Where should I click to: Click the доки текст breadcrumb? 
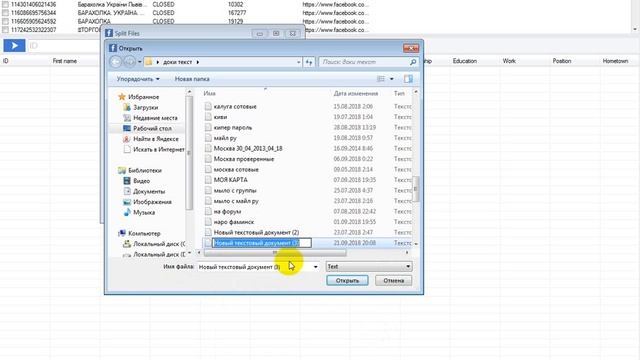177,62
